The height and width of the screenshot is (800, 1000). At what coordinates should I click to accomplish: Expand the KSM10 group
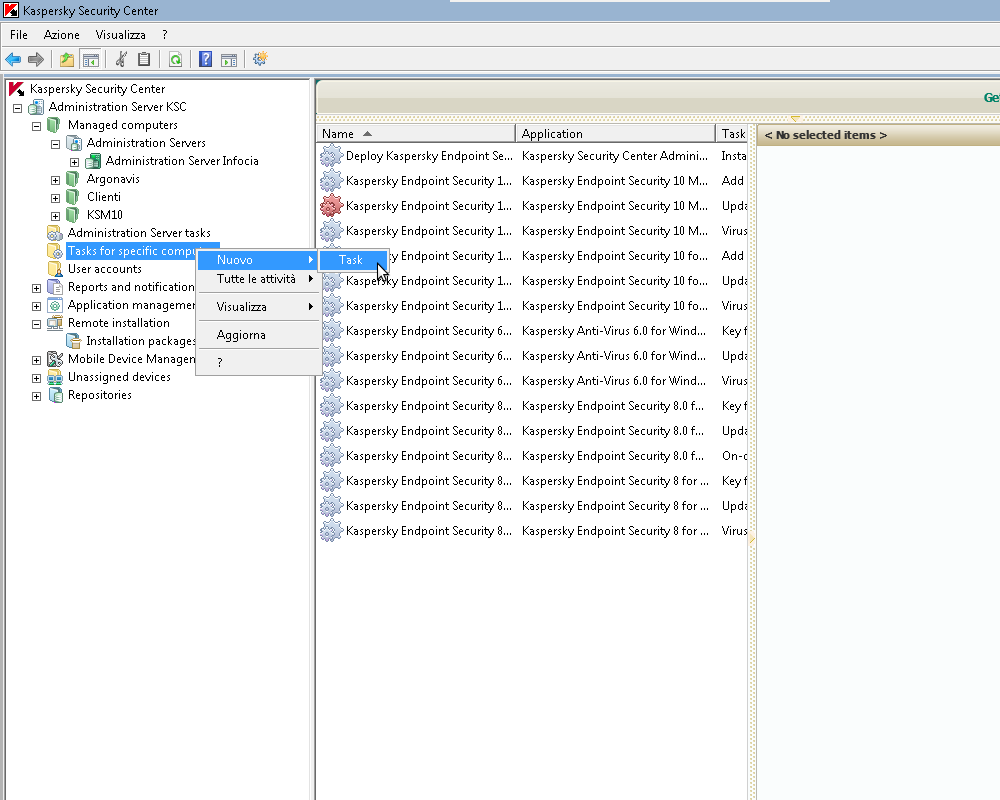55,216
